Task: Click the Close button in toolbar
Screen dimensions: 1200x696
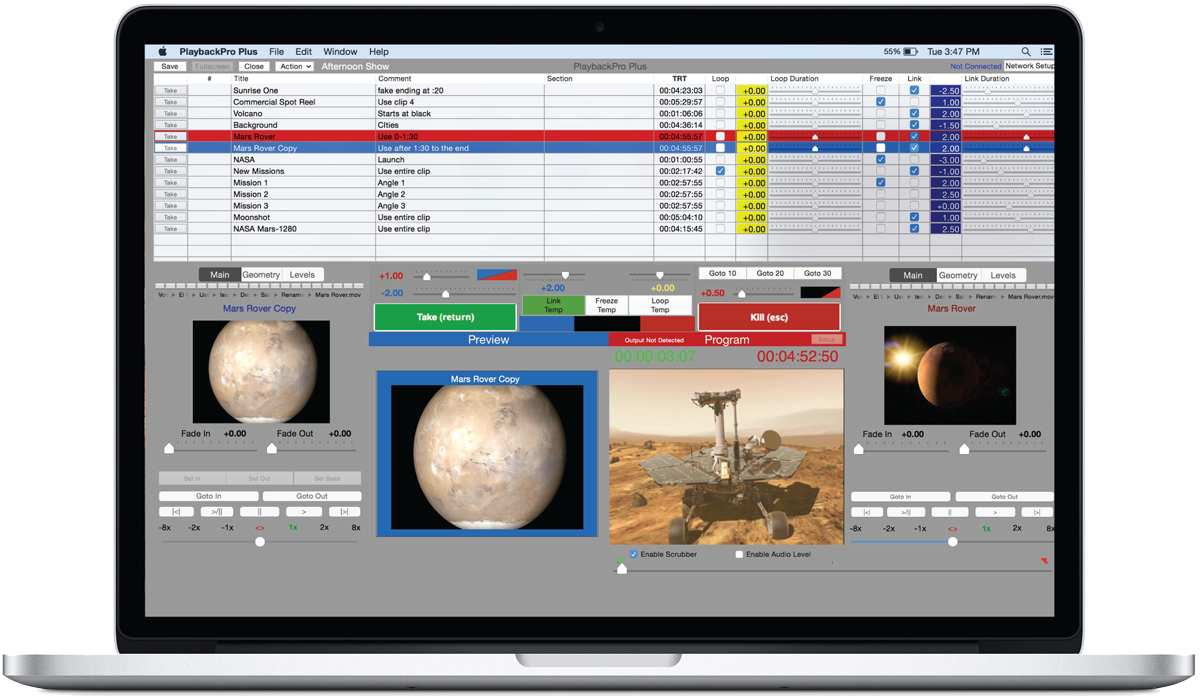Action: pyautogui.click(x=254, y=66)
